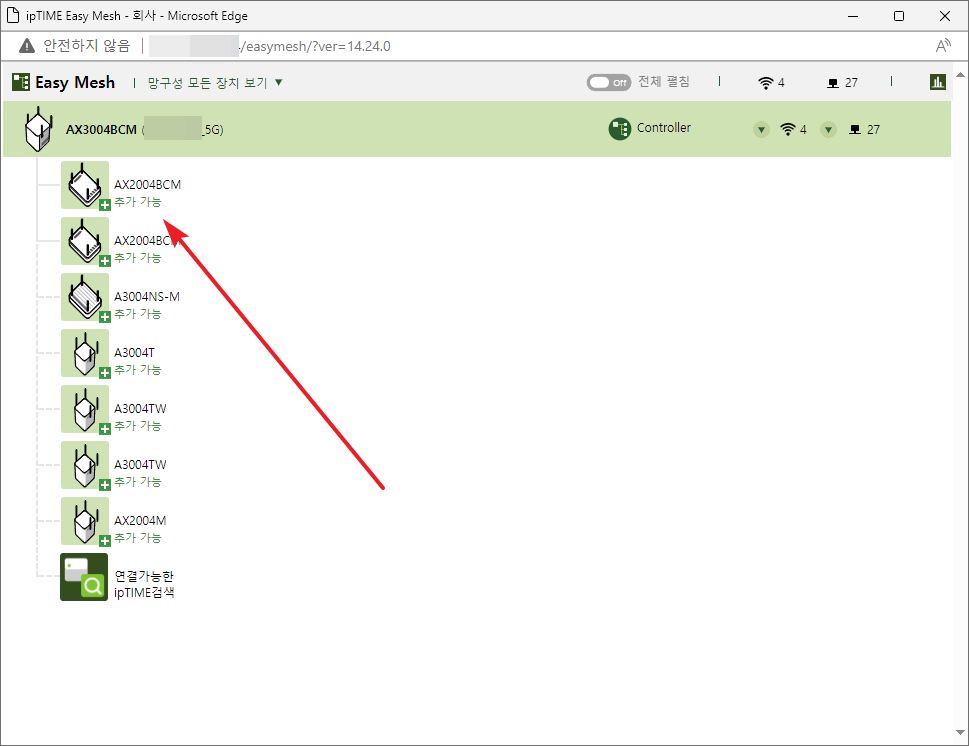Click the 연결가능한 ipTIME검색 label
Viewport: 969px width, 746px height.
145,584
